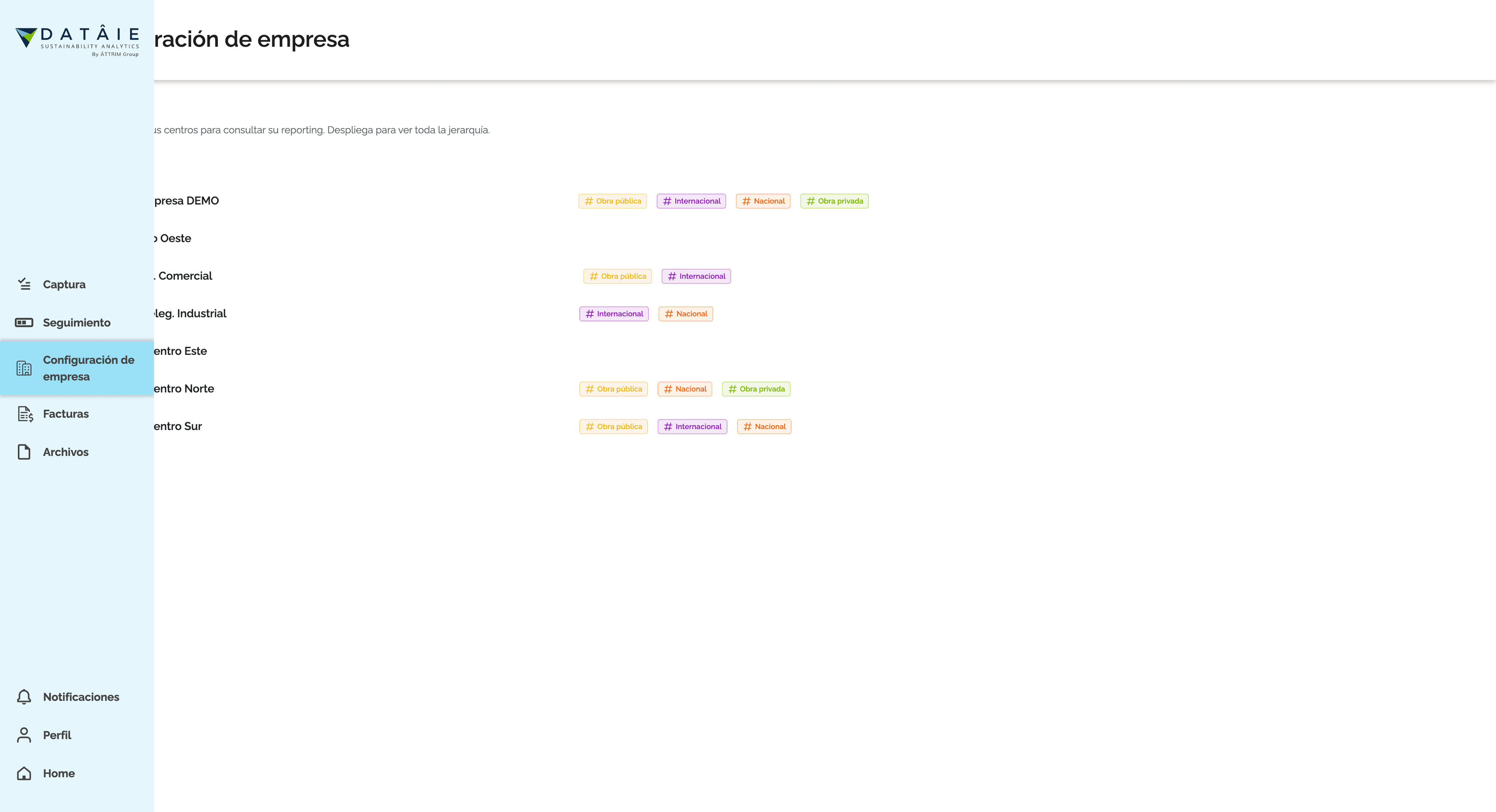Screen dimensions: 1496x812
Task: Click the Notificaciones bell icon
Action: click(24, 696)
